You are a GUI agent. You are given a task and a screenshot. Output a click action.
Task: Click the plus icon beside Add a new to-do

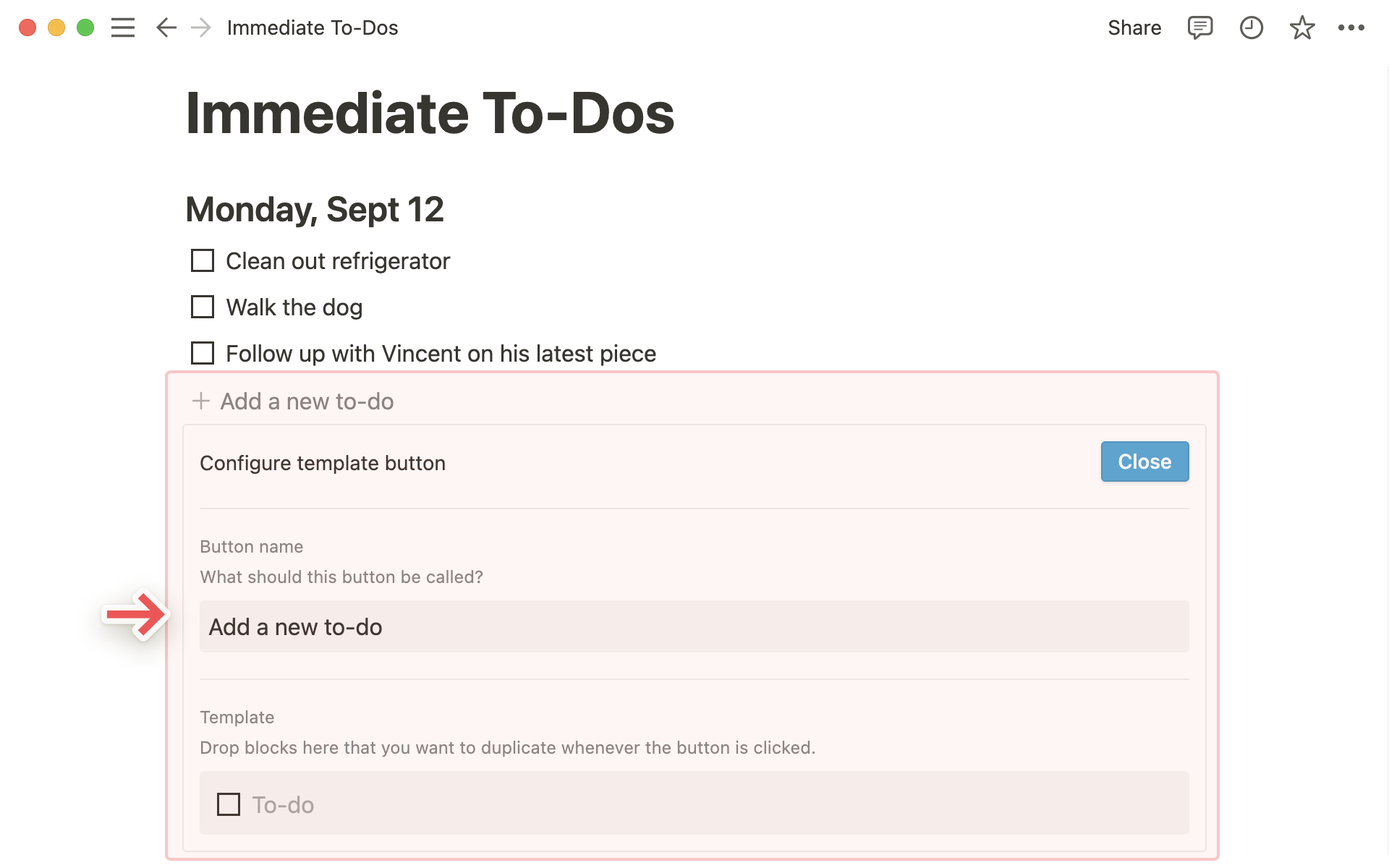[201, 401]
